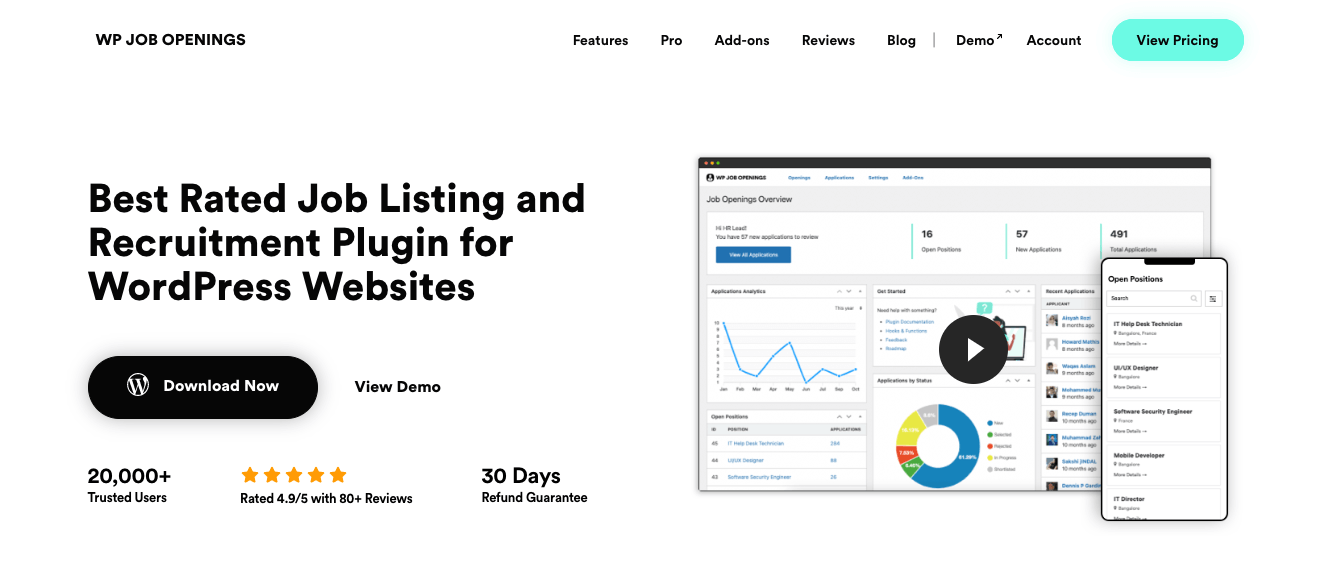The width and height of the screenshot is (1320, 580).
Task: Click the mobile Open Positions search field
Action: tap(1155, 298)
